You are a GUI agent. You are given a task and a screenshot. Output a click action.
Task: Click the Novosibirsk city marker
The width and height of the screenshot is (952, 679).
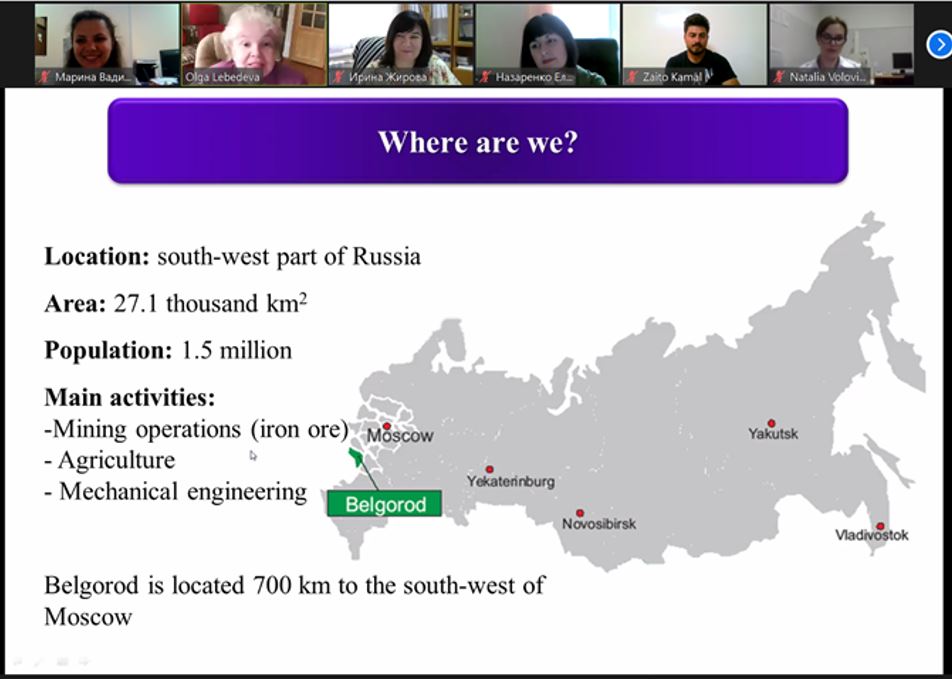(x=580, y=513)
